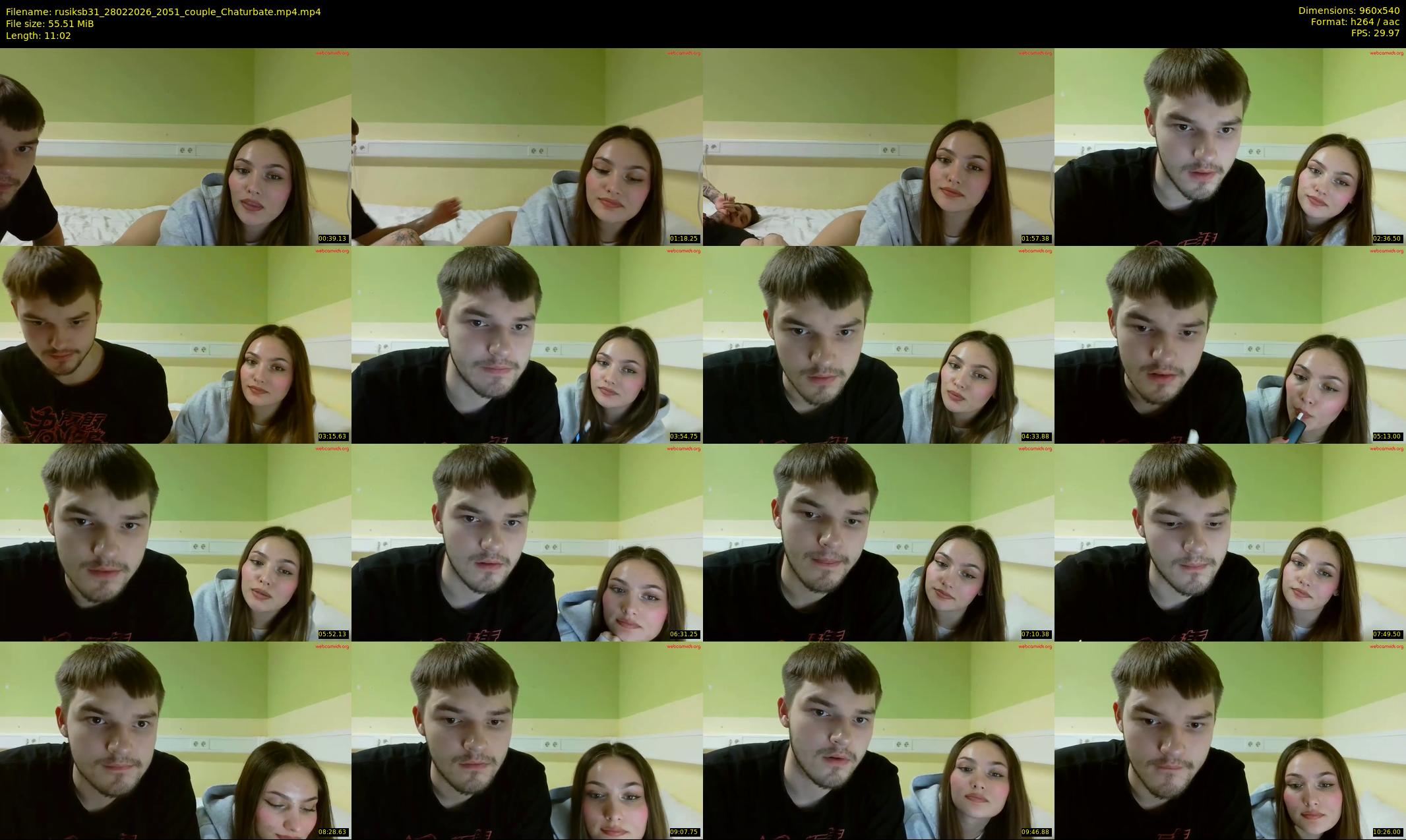
Task: Open the thumbnail frame at 00:39.13
Action: click(x=175, y=146)
